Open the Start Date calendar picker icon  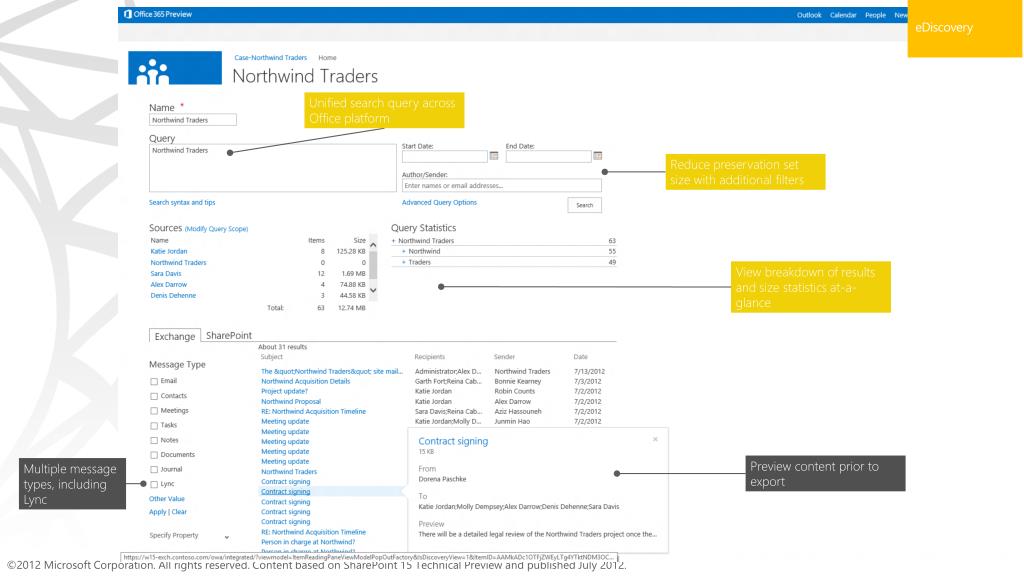(x=494, y=156)
